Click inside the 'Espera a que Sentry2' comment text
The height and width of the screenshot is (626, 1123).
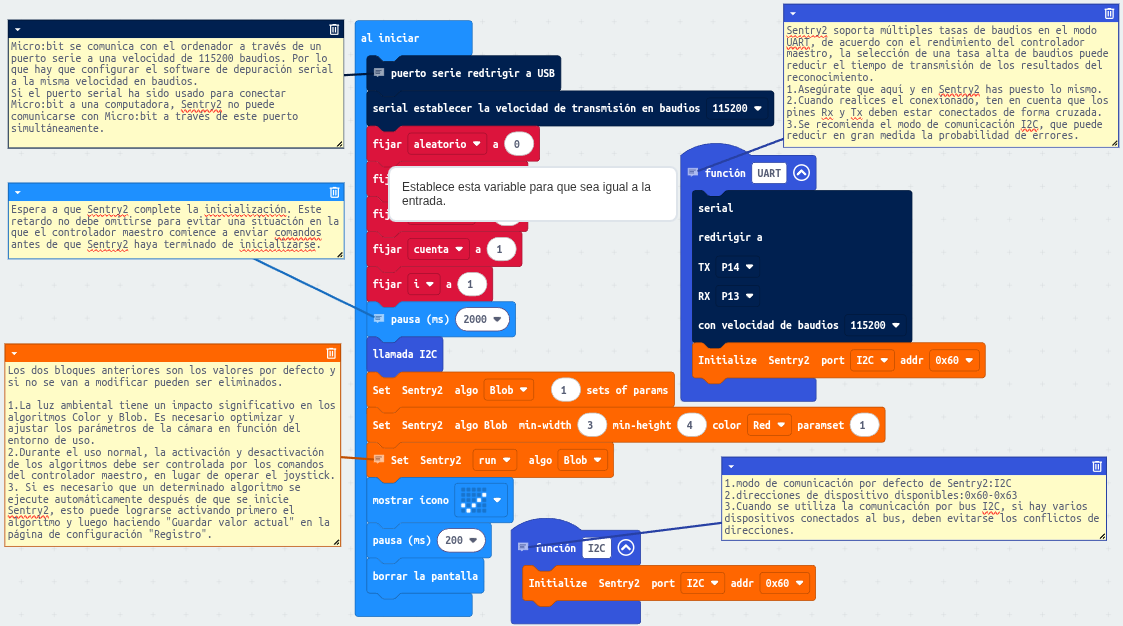[x=175, y=227]
